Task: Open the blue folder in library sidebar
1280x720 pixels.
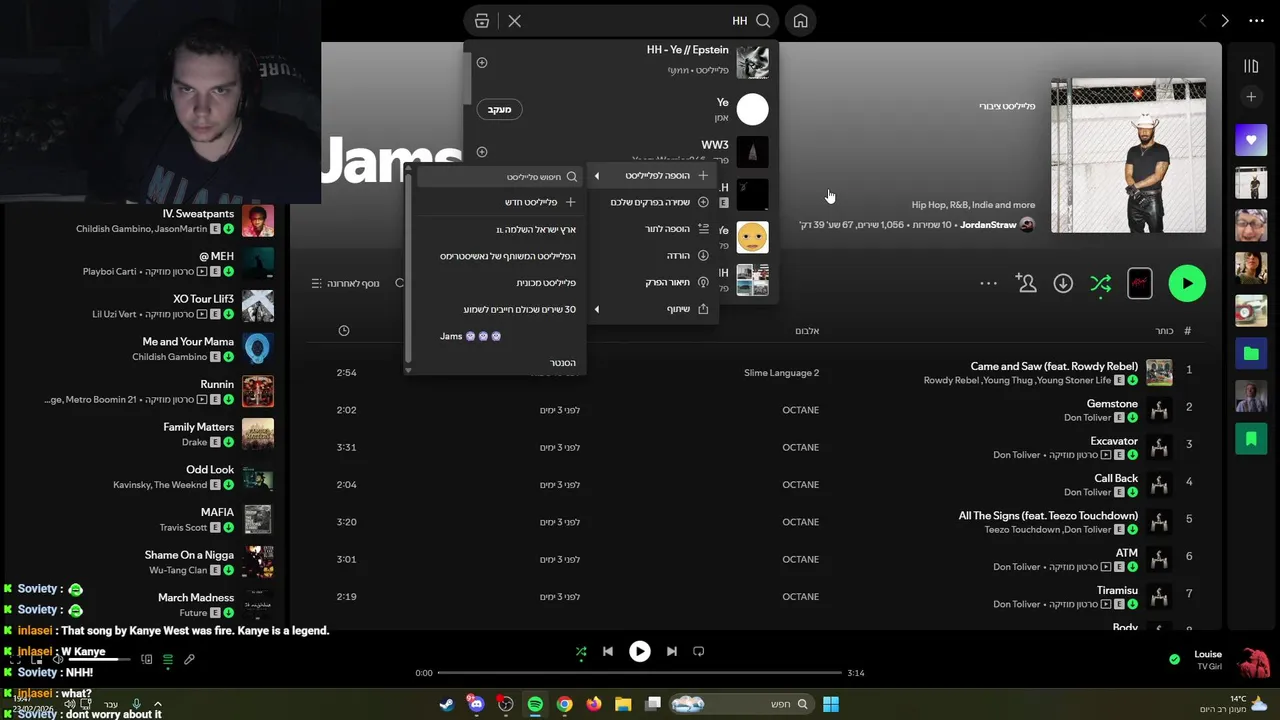Action: (1251, 353)
